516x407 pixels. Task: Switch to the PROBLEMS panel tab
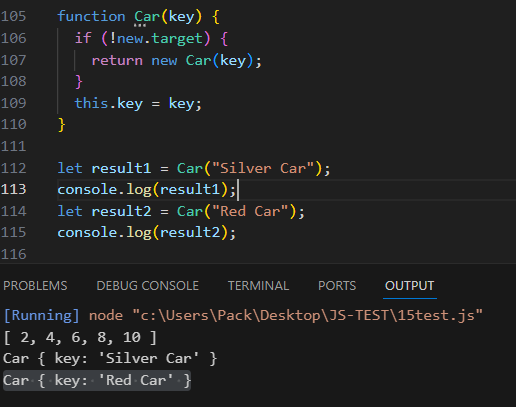pyautogui.click(x=35, y=286)
